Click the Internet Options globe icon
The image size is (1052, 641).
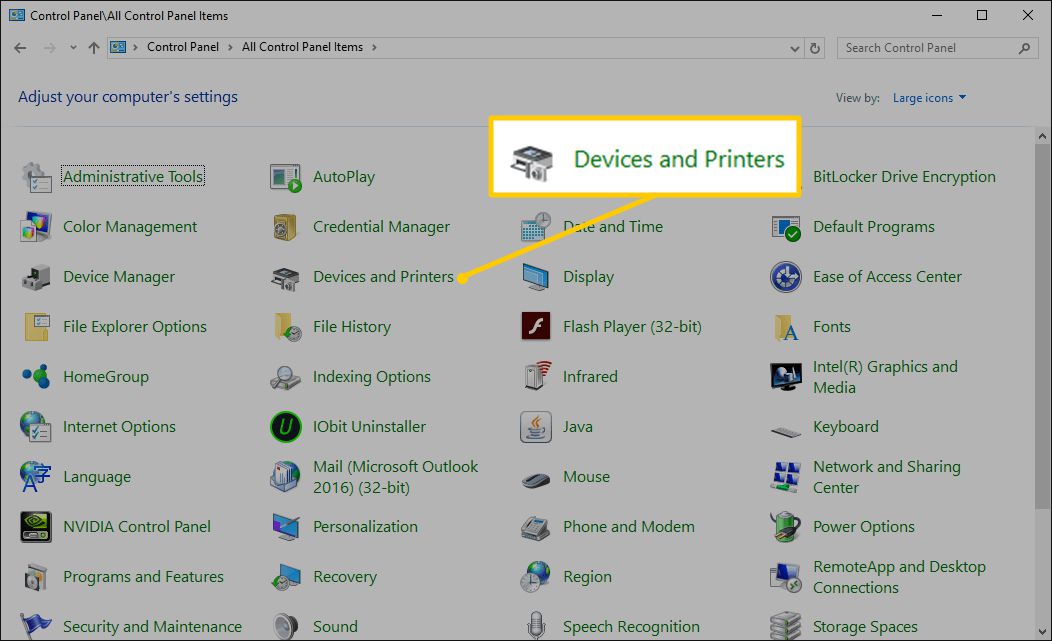[x=36, y=427]
